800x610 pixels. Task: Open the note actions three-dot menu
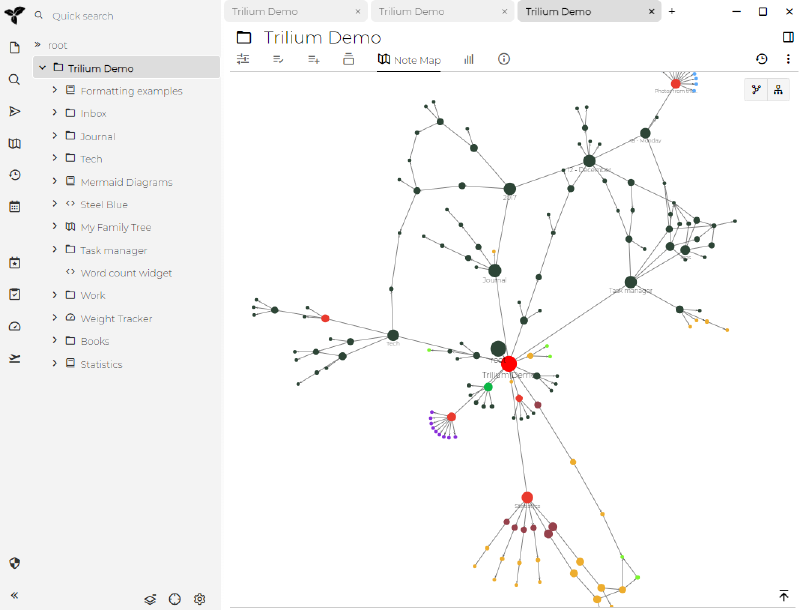(x=788, y=59)
